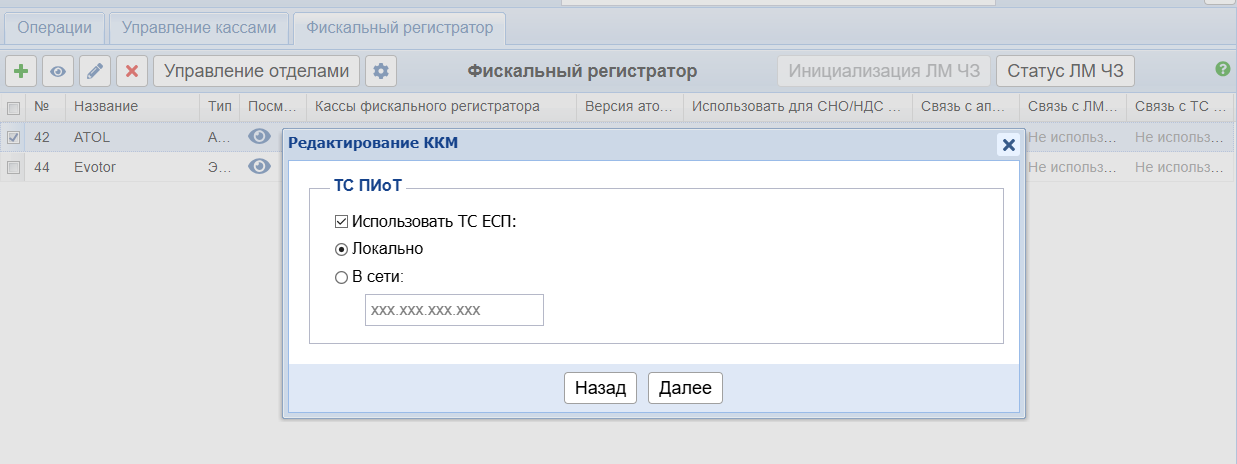This screenshot has width=1237, height=464.
Task: Click the pencil edit icon
Action: (95, 71)
